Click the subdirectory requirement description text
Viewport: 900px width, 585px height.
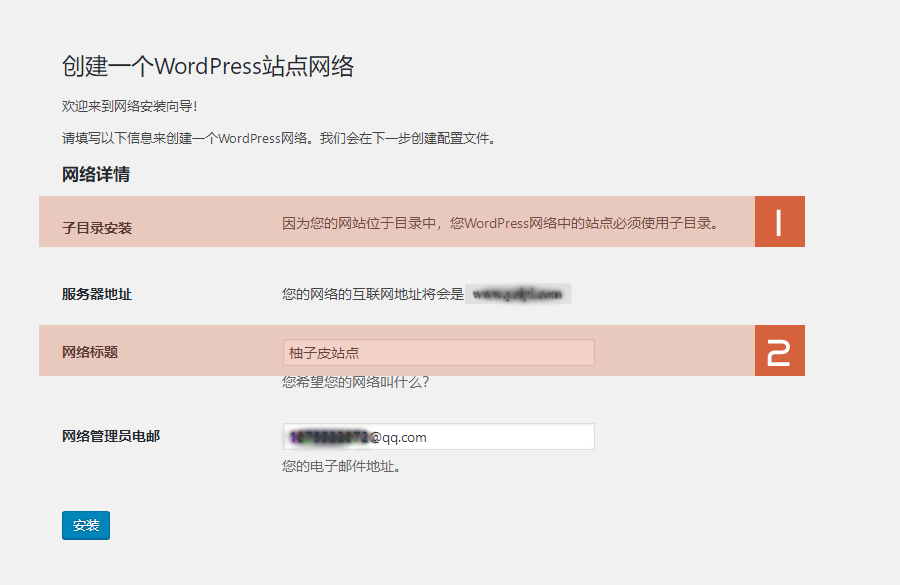tap(500, 223)
